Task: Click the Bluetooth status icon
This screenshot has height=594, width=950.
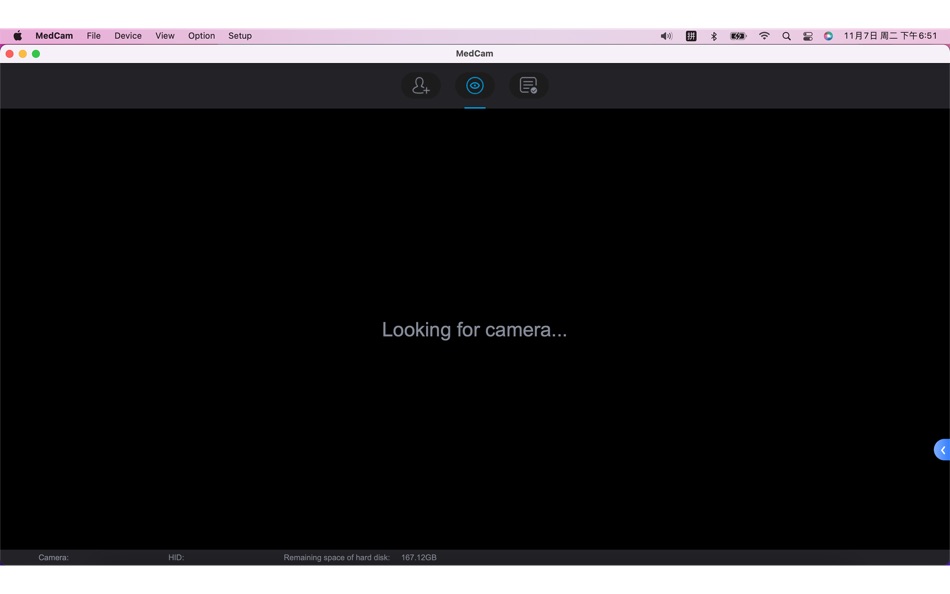Action: (x=714, y=36)
